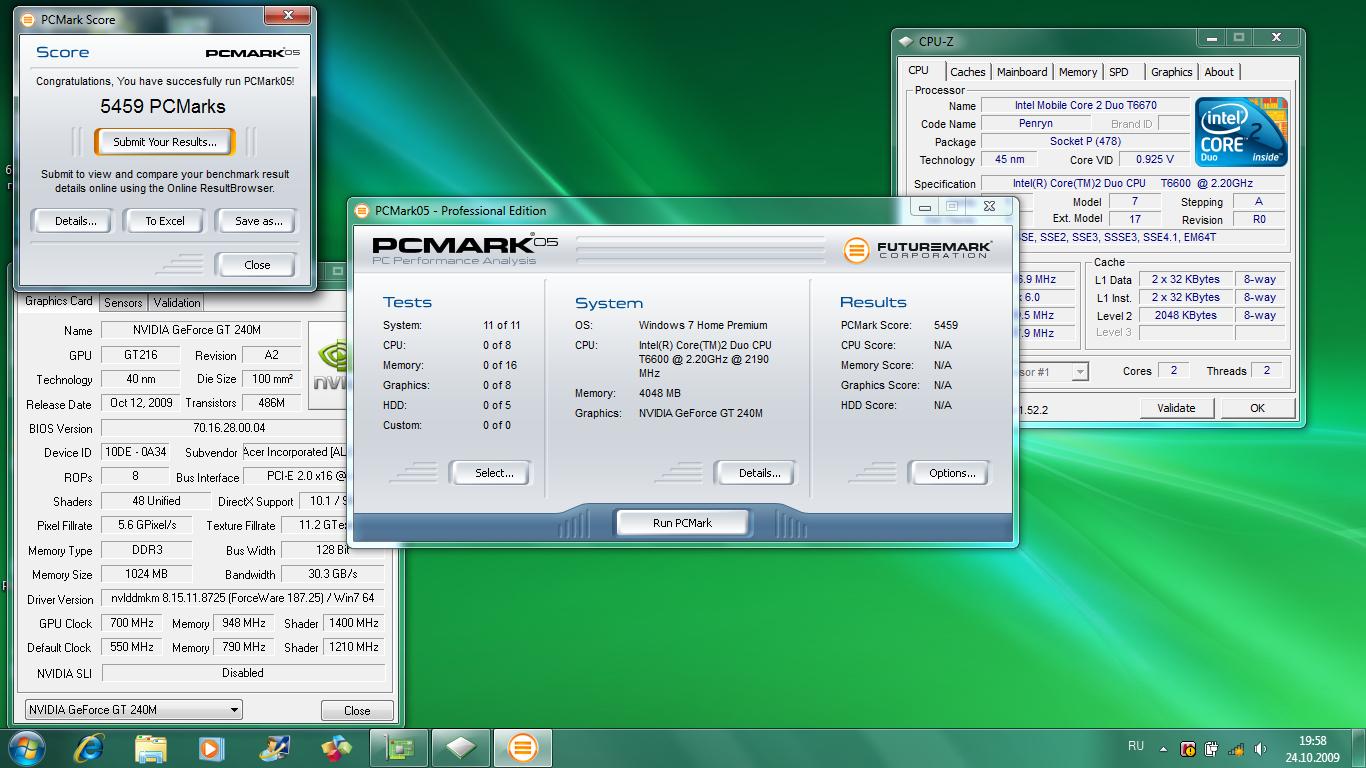1366x768 pixels.
Task: Click the Futuremark orange logo in PCMark05
Action: (856, 249)
